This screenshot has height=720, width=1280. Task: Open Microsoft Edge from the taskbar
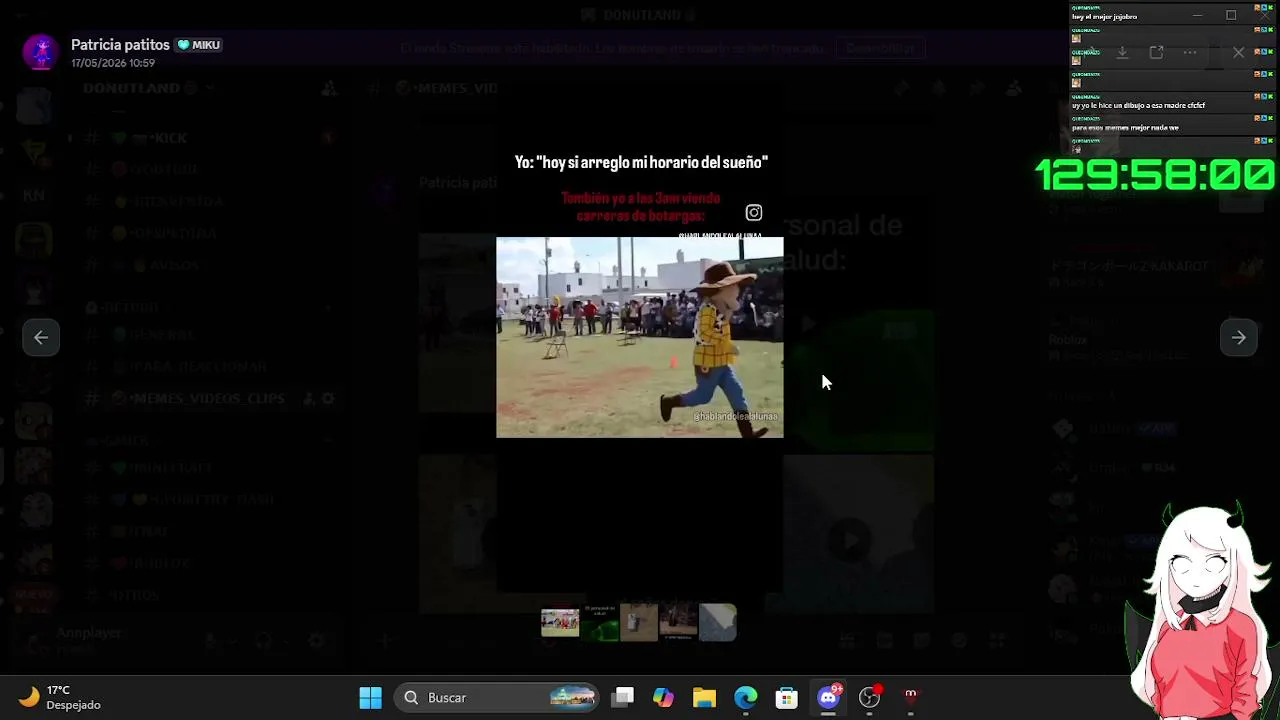(x=746, y=698)
